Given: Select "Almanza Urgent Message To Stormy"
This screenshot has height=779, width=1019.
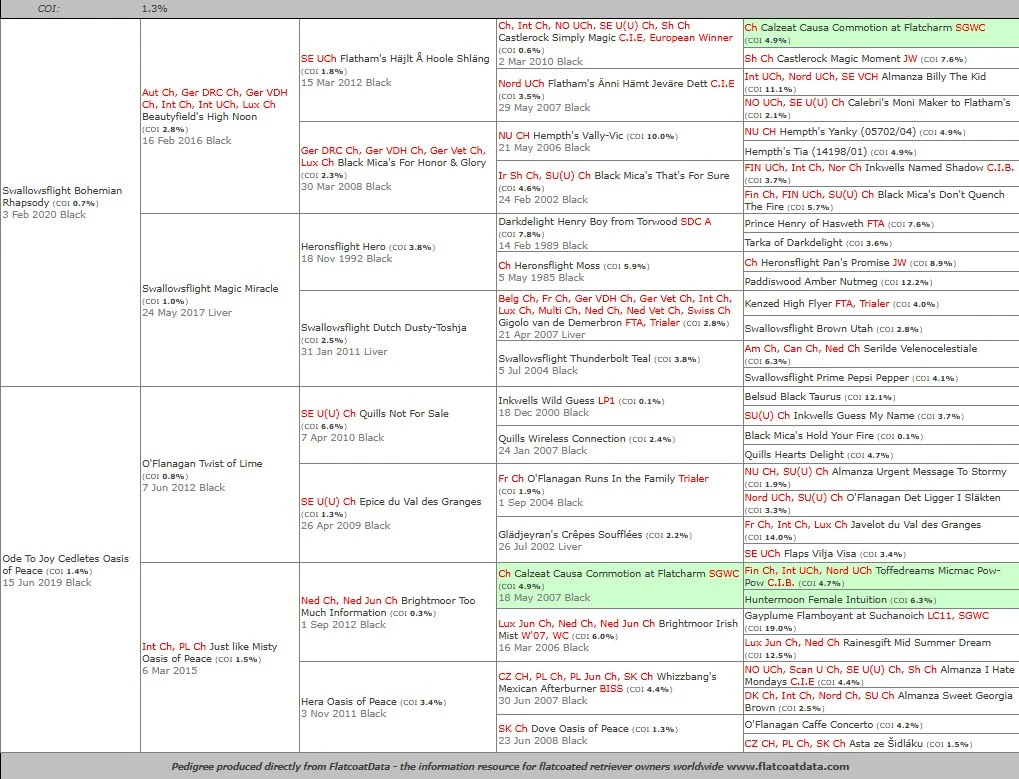Looking at the screenshot, I should pyautogui.click(x=919, y=472).
